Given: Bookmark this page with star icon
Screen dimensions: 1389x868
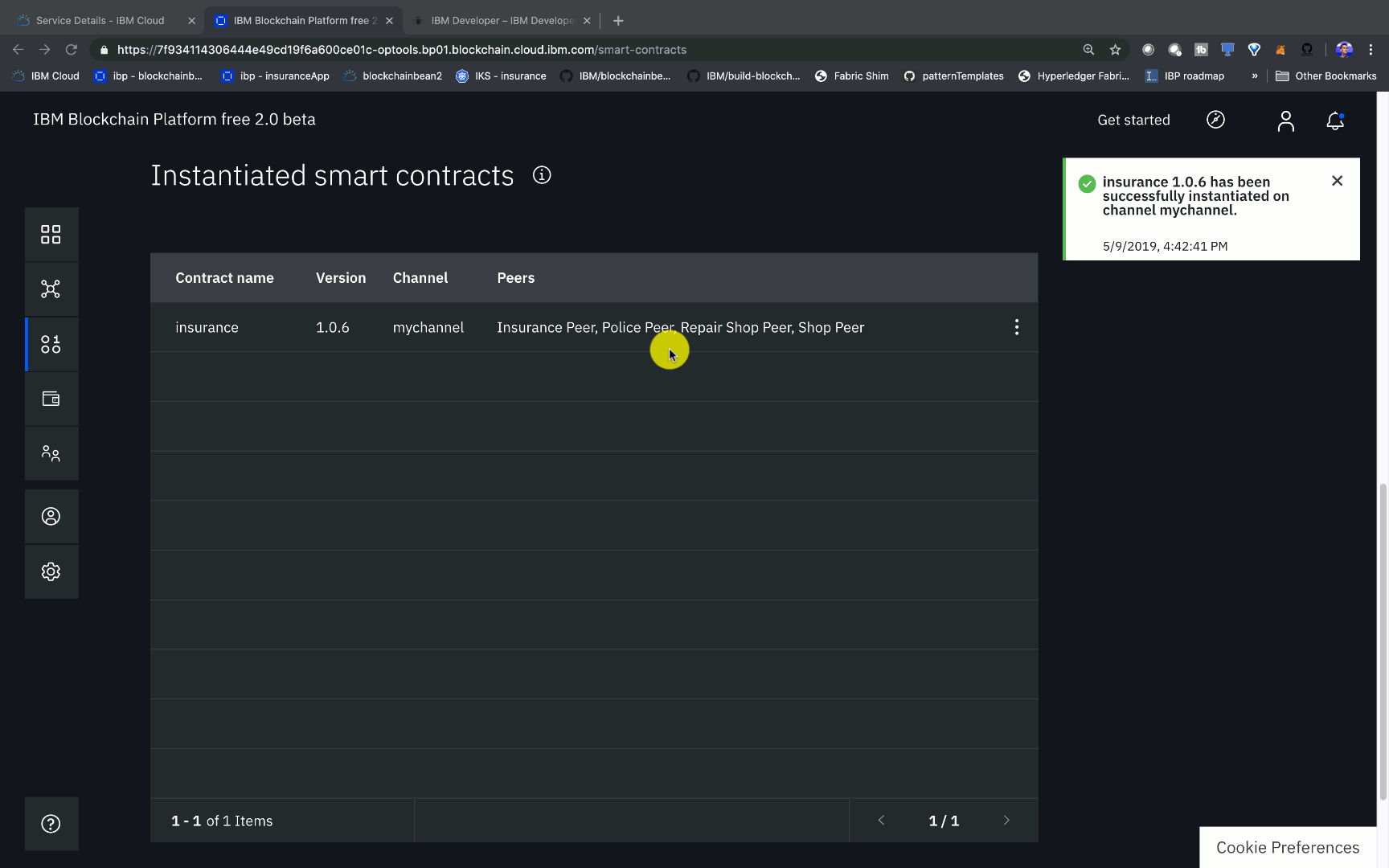Looking at the screenshot, I should point(1115,50).
